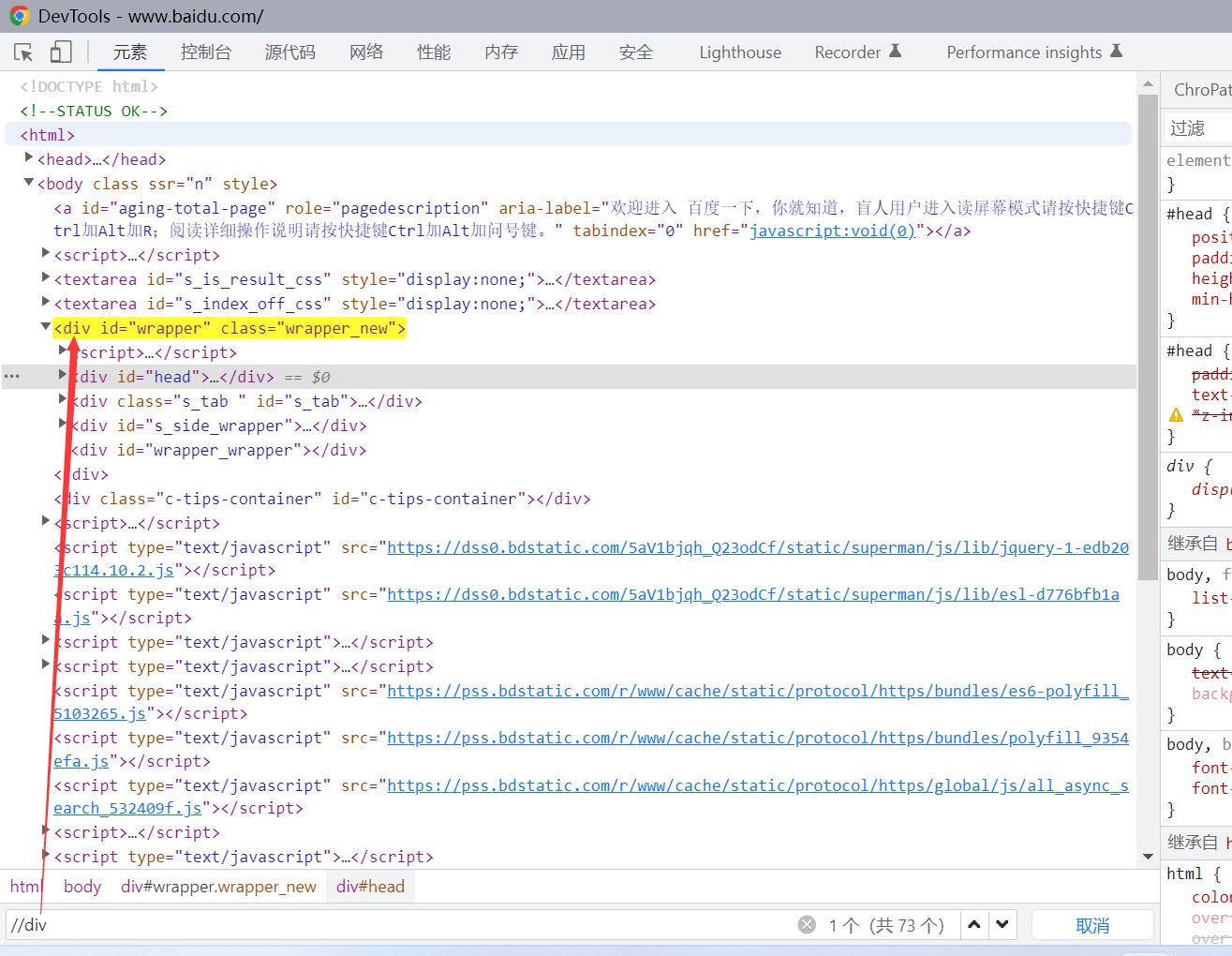Collapse the body node
1232x956 pixels.
[29, 183]
